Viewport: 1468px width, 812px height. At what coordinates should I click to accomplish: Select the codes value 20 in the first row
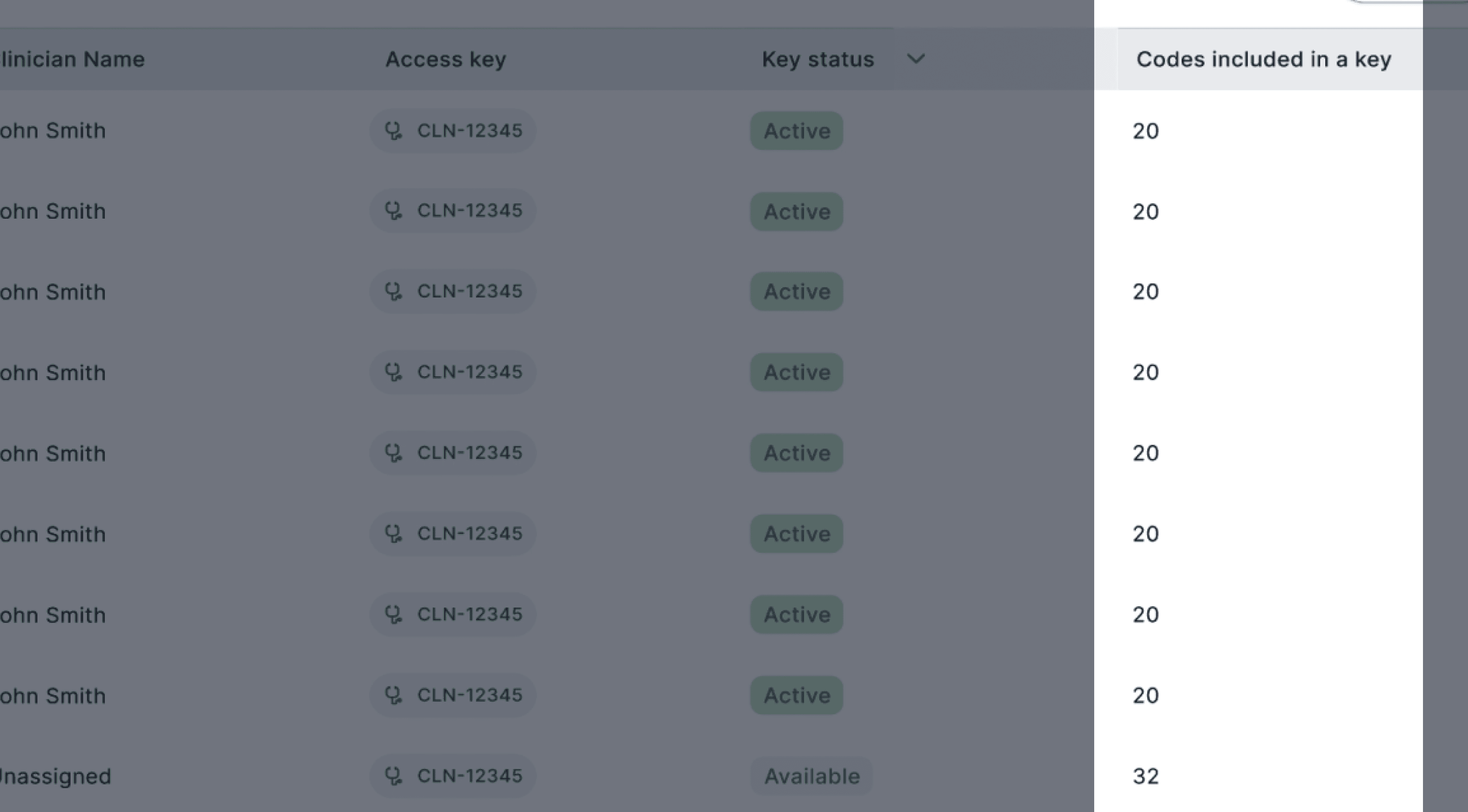tap(1146, 131)
